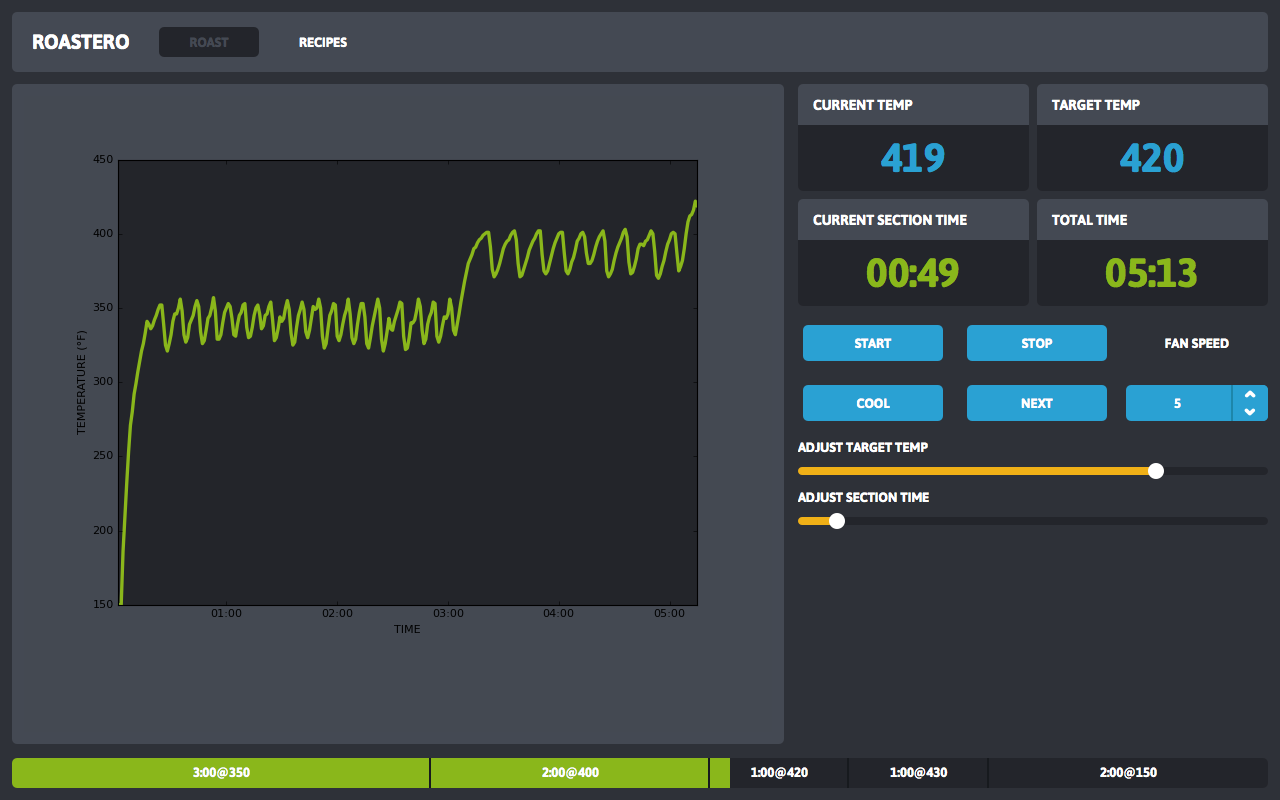This screenshot has height=800, width=1280.
Task: Click the Adjust Section Time label
Action: coord(864,497)
